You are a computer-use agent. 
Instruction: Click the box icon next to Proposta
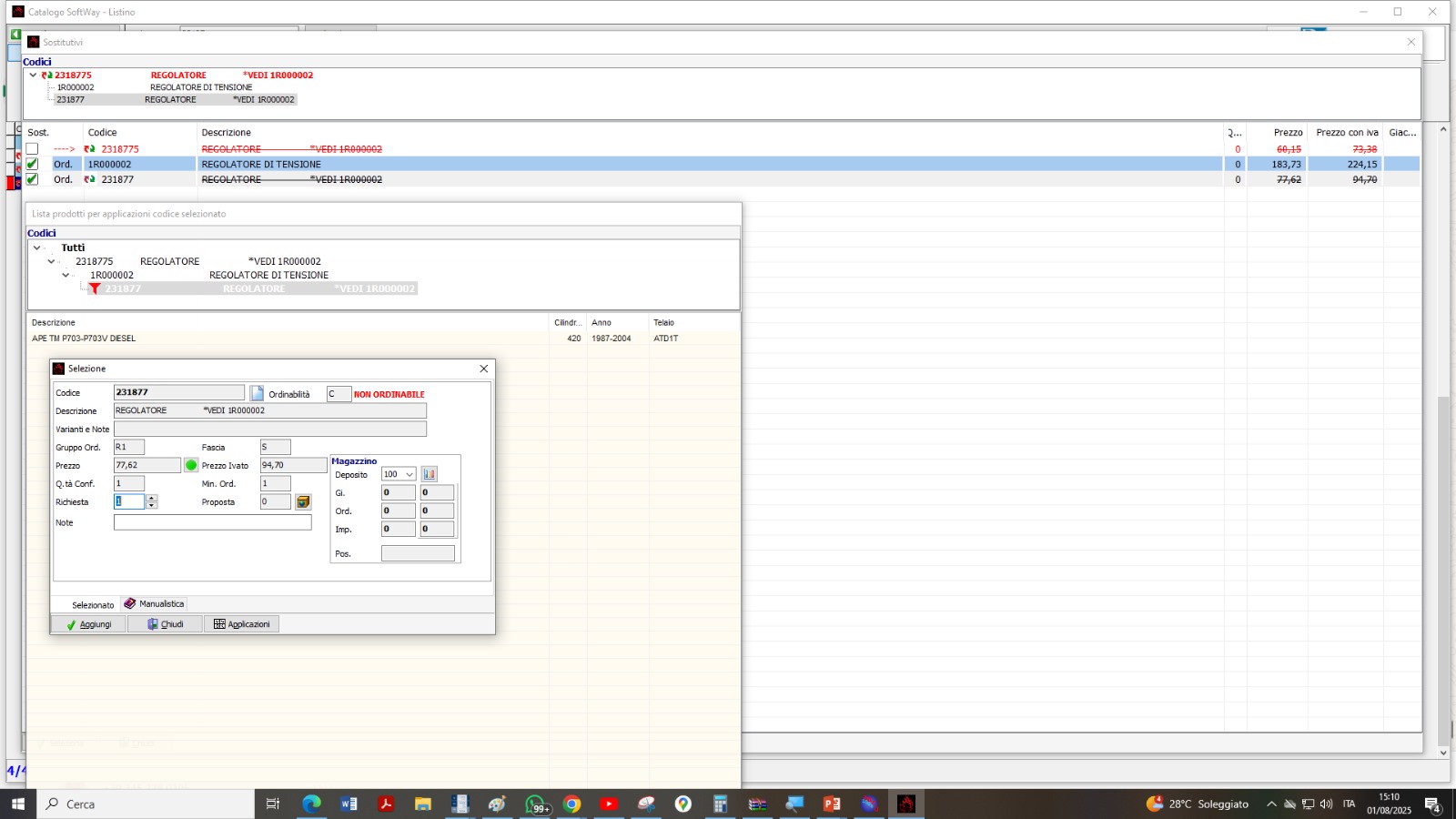click(303, 502)
